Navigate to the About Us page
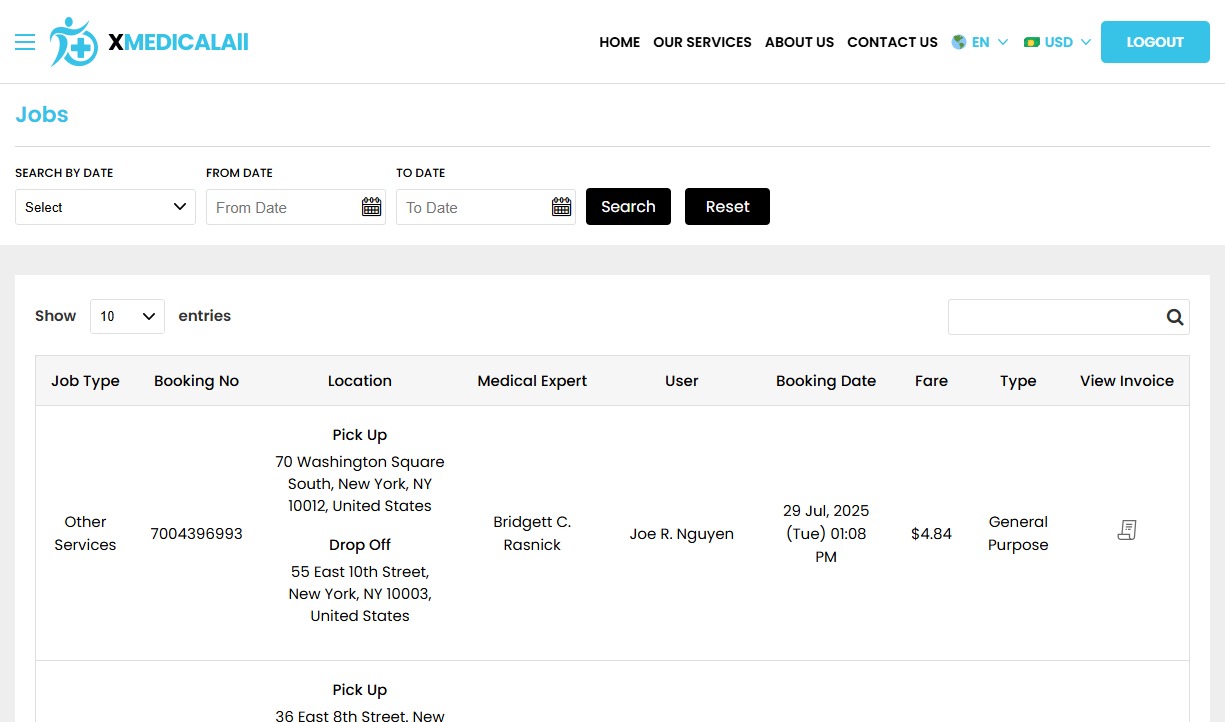This screenshot has width=1225, height=722. click(799, 42)
